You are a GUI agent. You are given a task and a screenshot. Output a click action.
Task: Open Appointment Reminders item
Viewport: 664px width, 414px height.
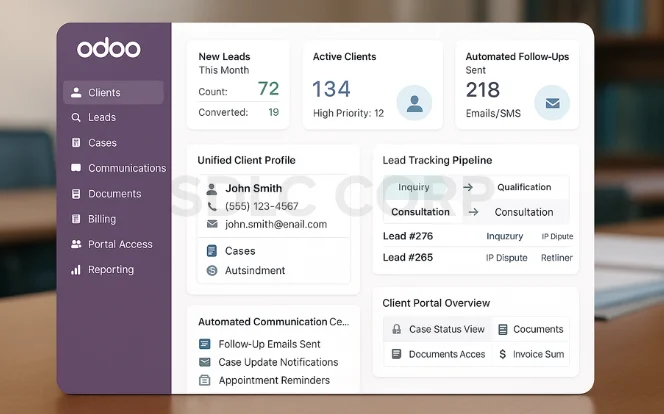click(264, 380)
